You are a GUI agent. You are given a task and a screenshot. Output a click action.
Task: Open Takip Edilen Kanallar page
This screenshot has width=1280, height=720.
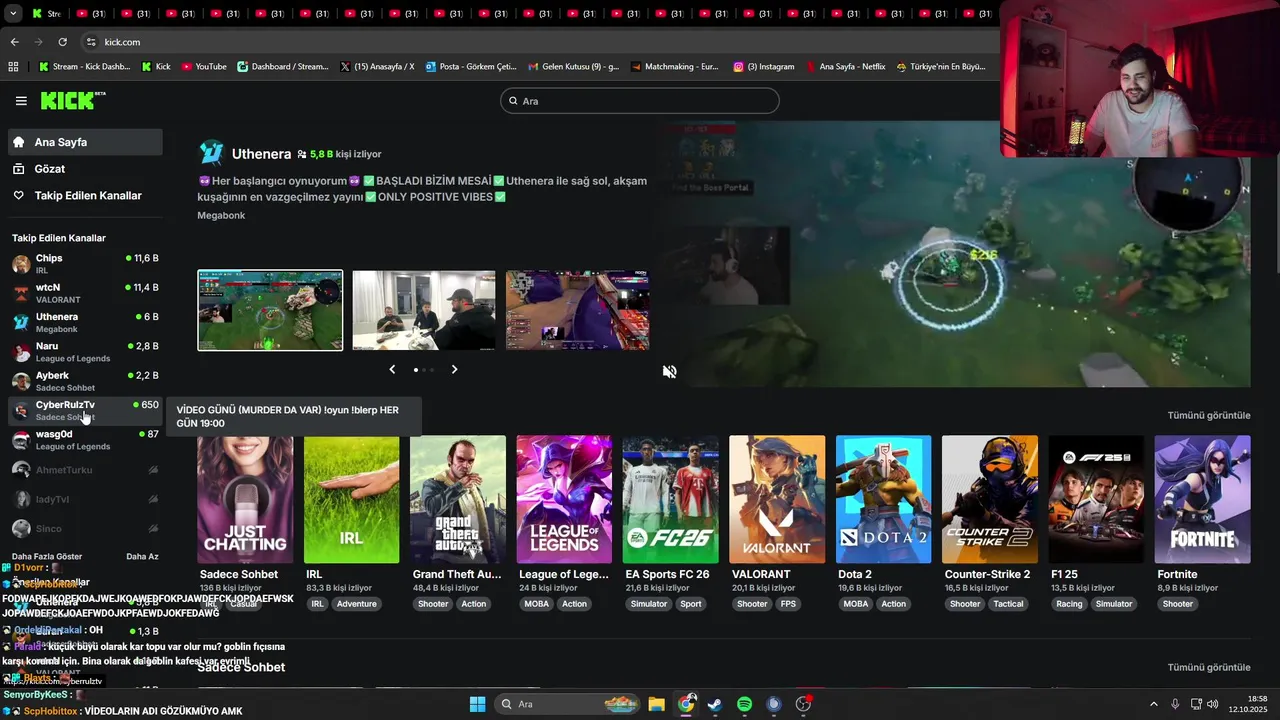(x=85, y=196)
